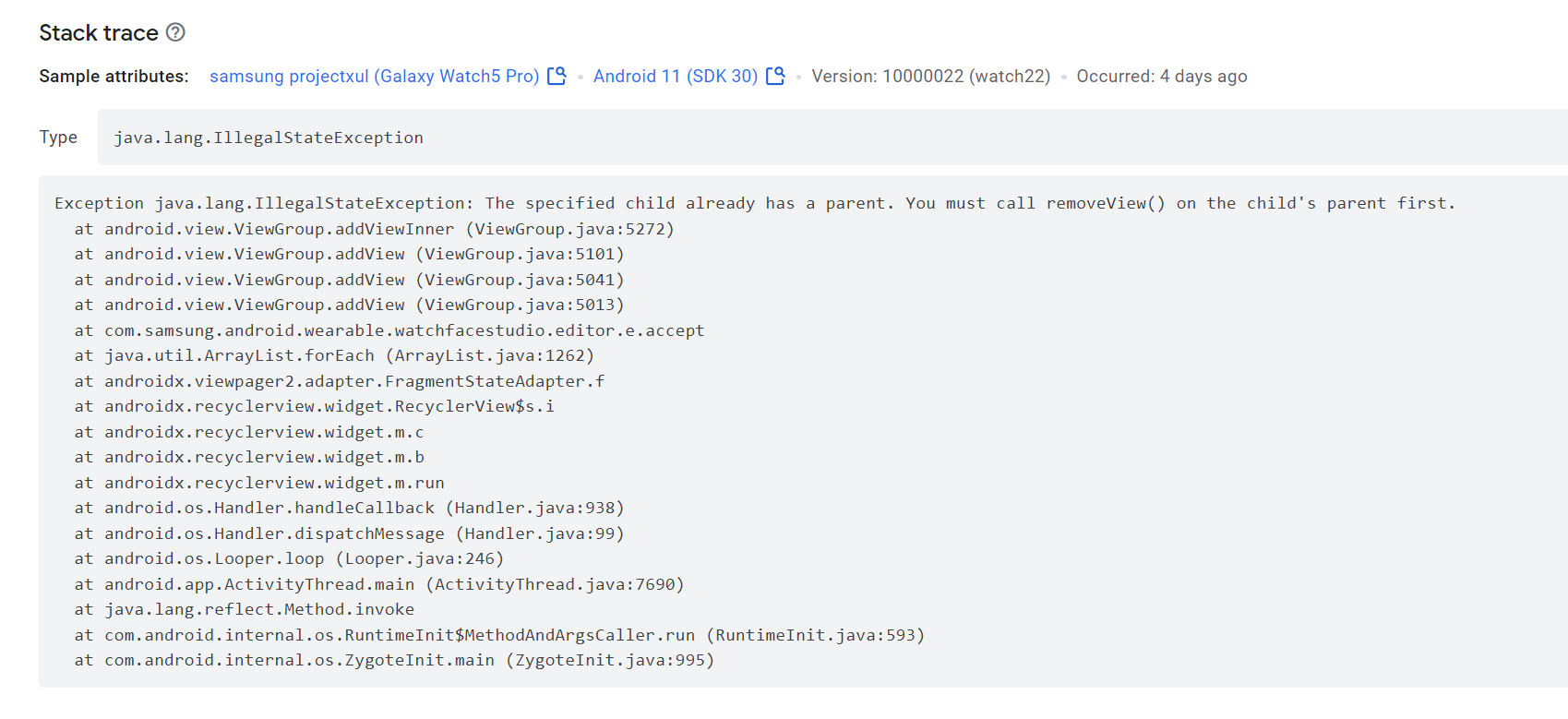The width and height of the screenshot is (1568, 719).
Task: Click the ZygoteInit.main stack frame line
Action: 394,660
